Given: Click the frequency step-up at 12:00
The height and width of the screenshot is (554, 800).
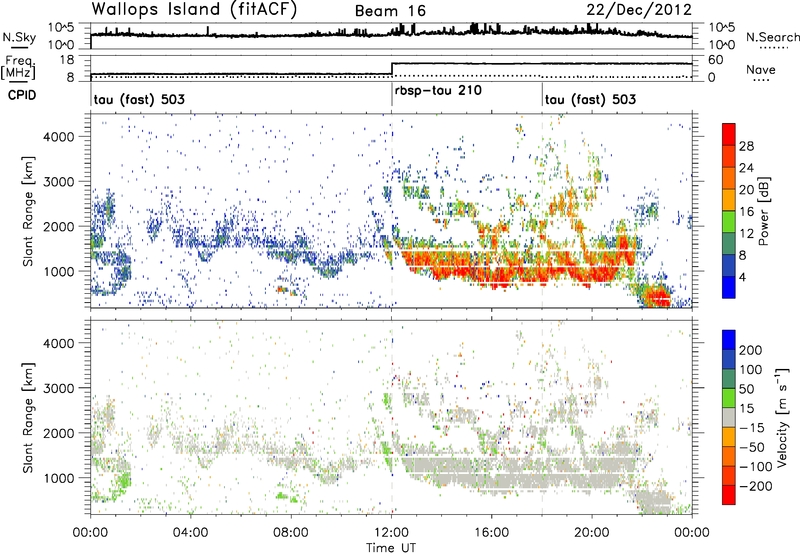Looking at the screenshot, I should click(x=392, y=68).
